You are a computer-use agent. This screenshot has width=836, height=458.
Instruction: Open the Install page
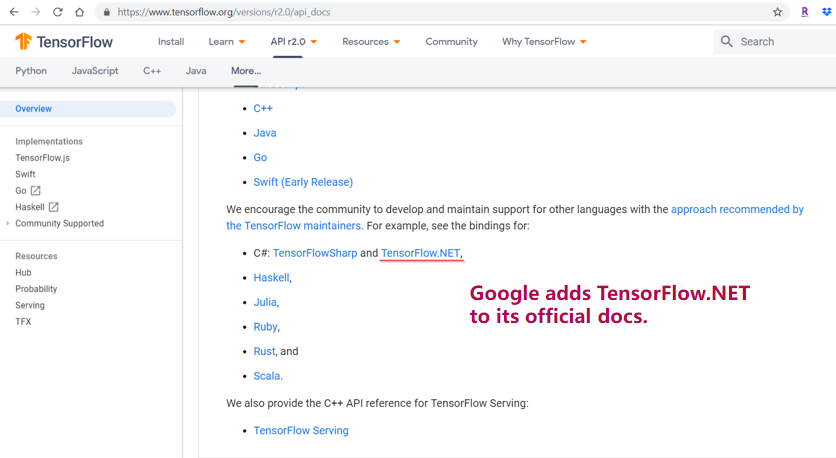click(171, 42)
